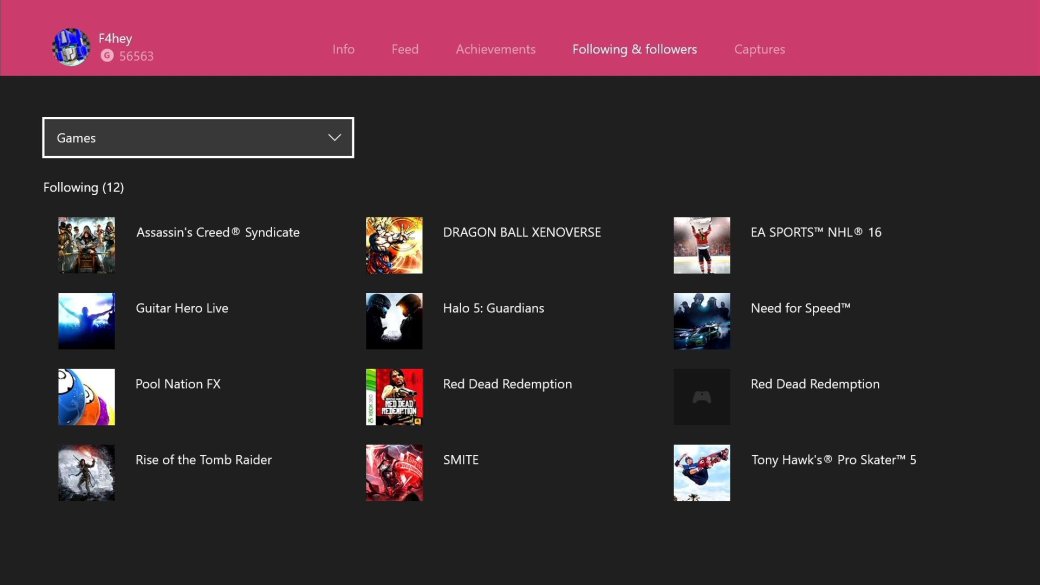Open Need for Speed cover art
The height and width of the screenshot is (585, 1040).
click(x=702, y=321)
